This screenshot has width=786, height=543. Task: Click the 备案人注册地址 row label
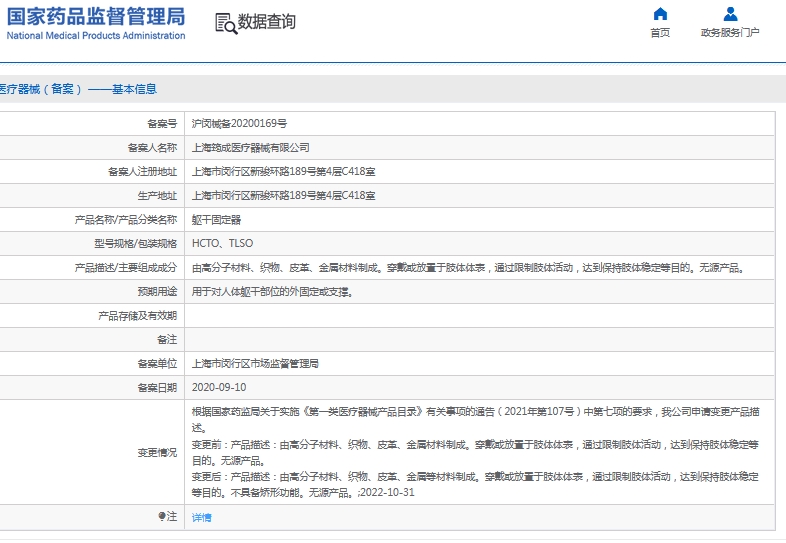point(142,171)
